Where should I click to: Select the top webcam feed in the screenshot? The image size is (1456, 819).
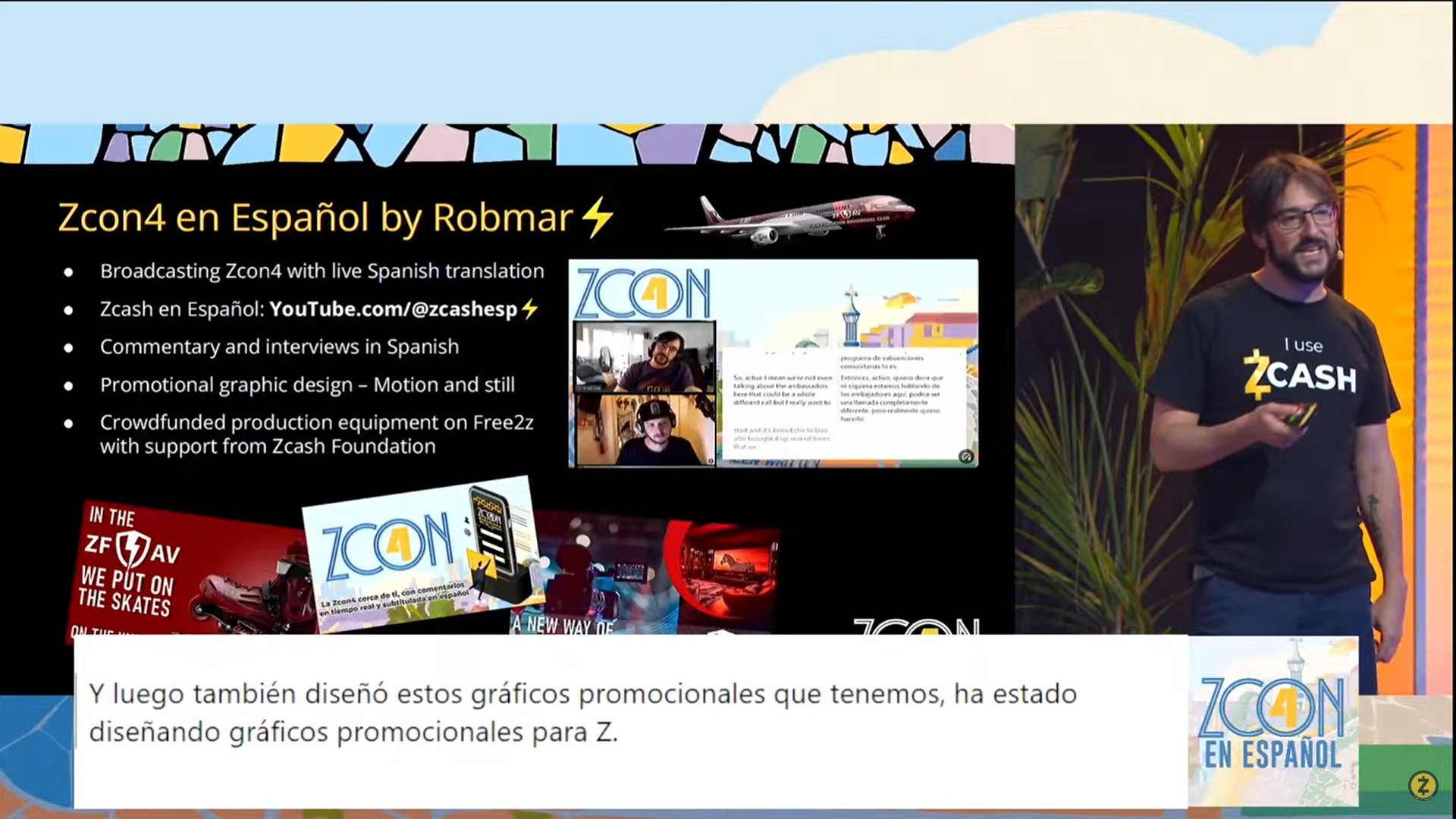pyautogui.click(x=645, y=356)
